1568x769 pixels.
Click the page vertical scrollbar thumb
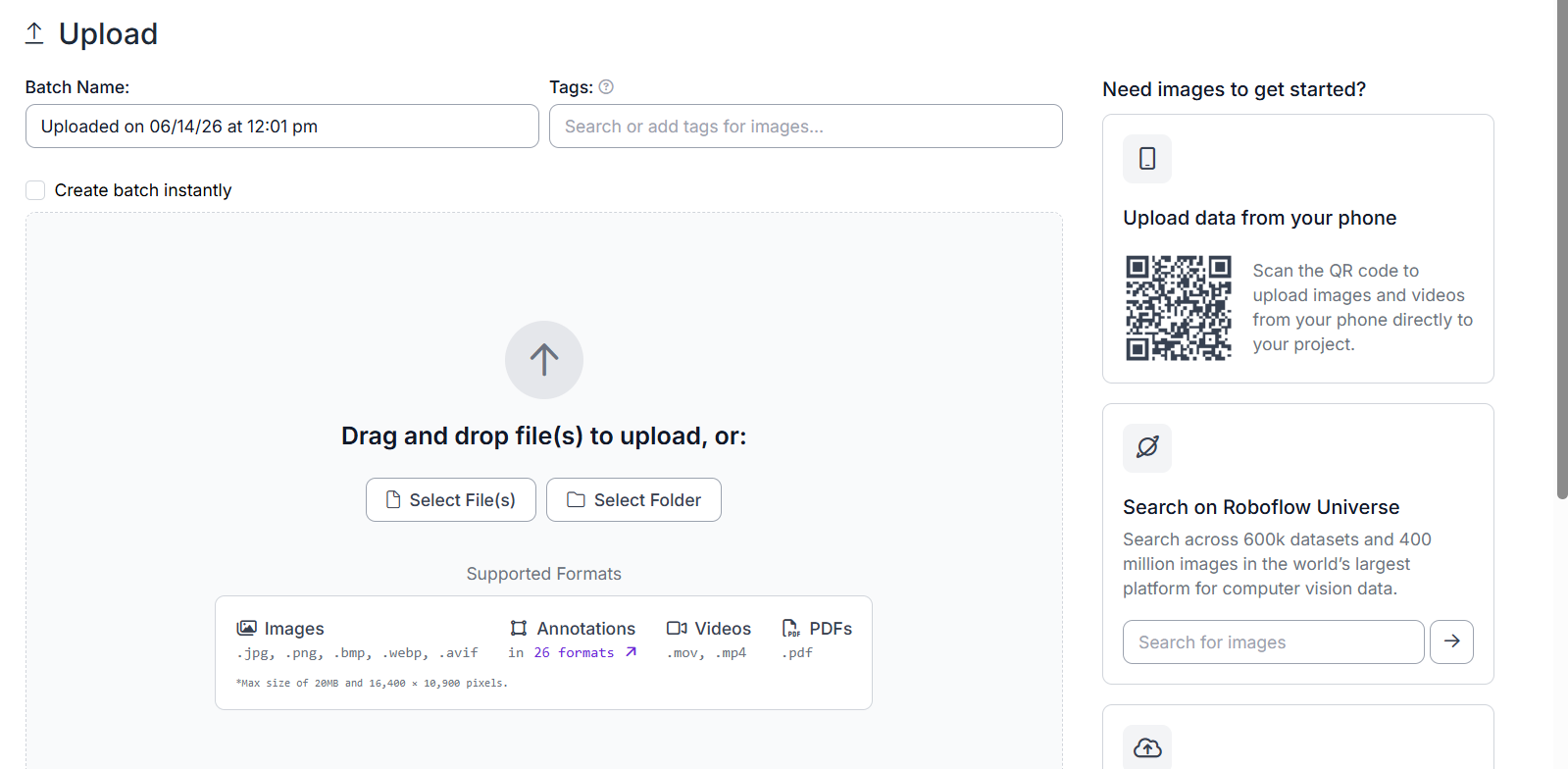pos(1562,249)
